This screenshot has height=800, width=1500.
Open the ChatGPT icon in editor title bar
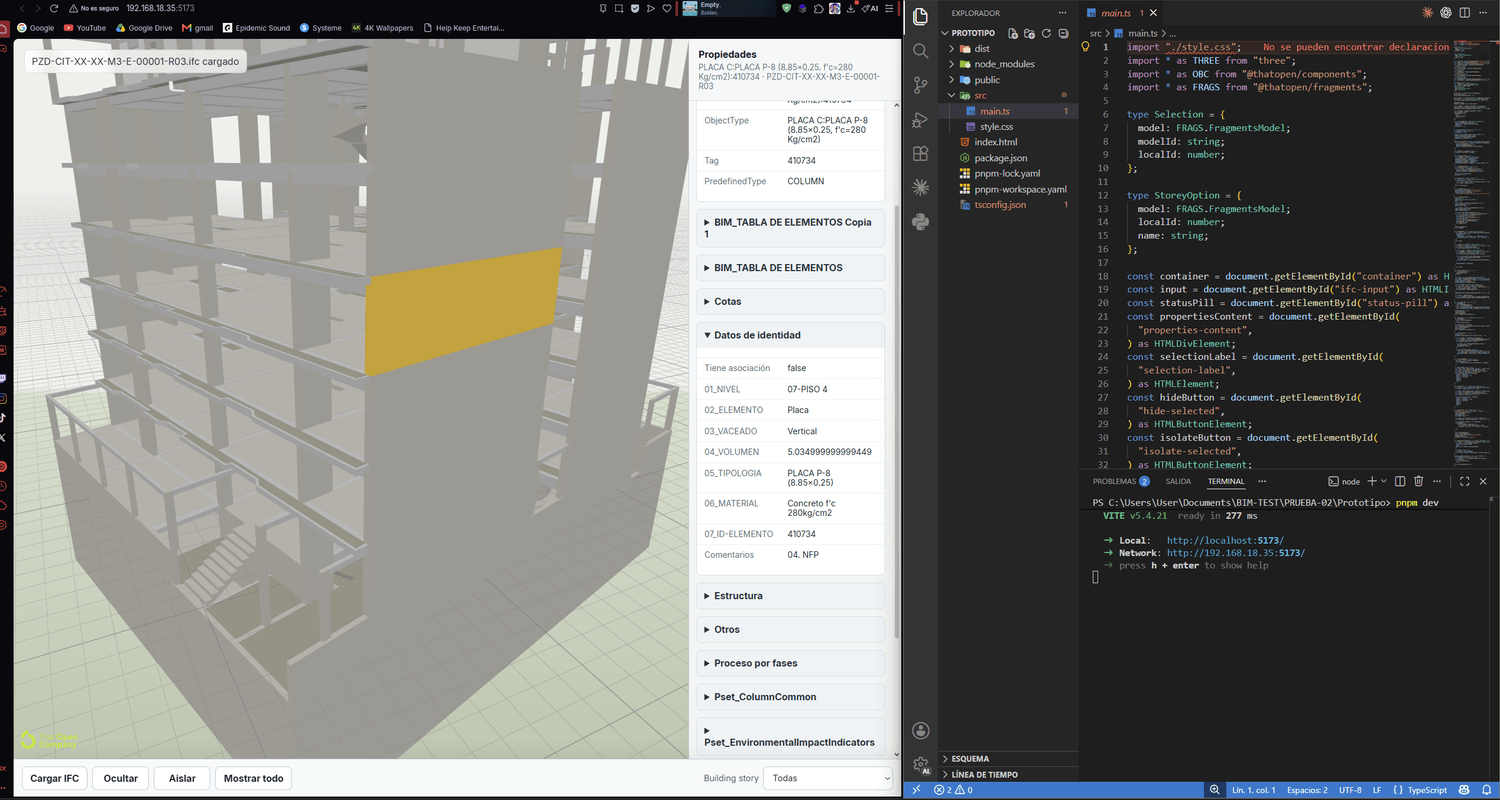[x=1445, y=13]
